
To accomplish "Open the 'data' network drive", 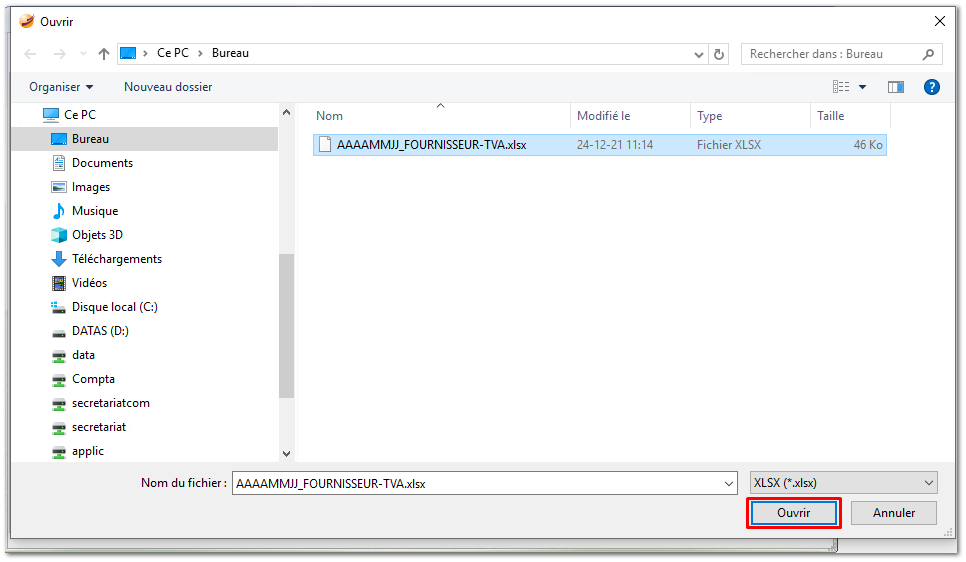I will (x=83, y=355).
